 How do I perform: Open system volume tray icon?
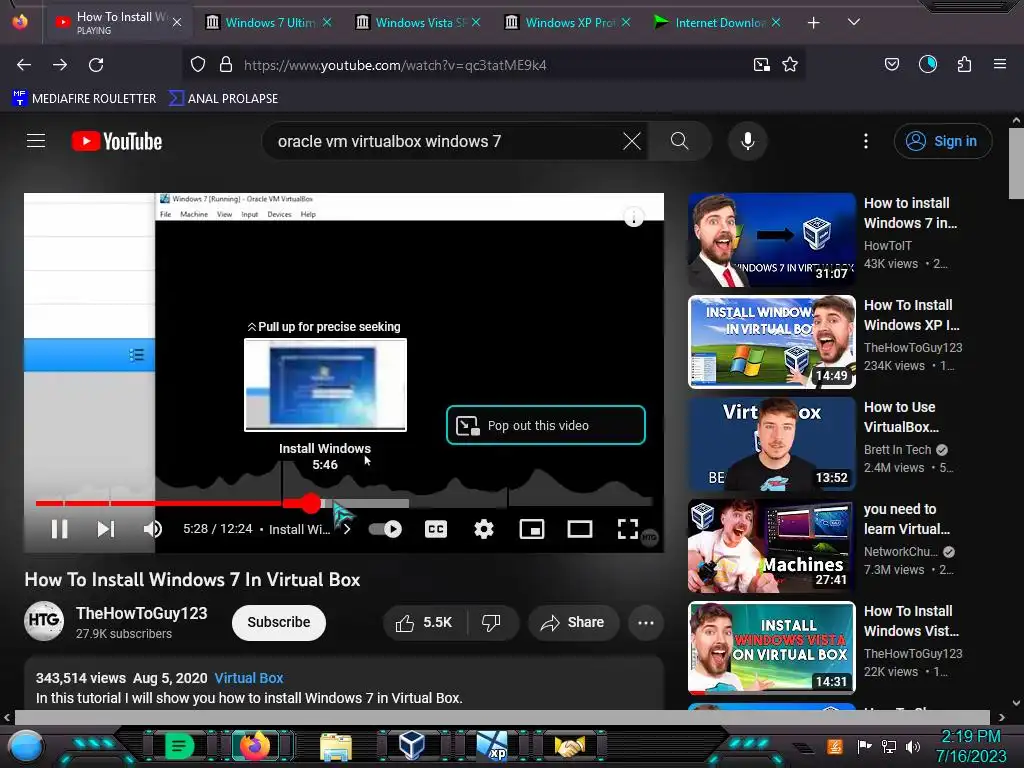[913, 746]
